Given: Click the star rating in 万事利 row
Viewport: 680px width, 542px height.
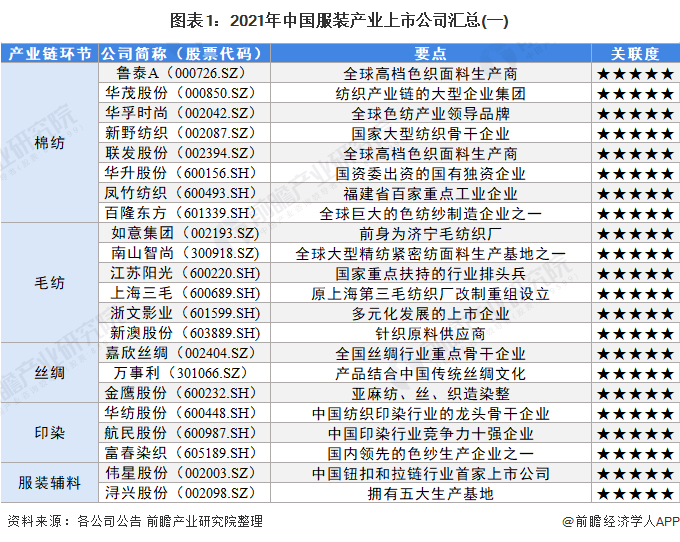Looking at the screenshot, I should [x=635, y=374].
